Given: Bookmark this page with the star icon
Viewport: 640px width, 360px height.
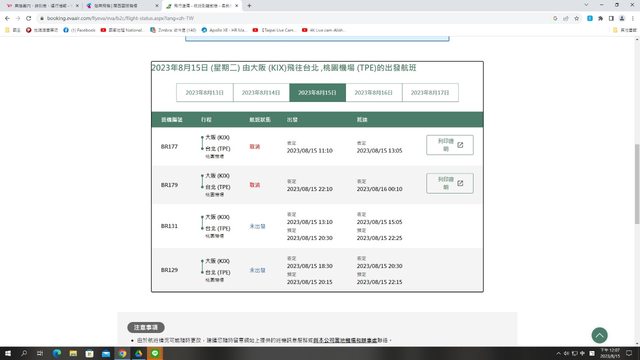Looking at the screenshot, I should [576, 18].
